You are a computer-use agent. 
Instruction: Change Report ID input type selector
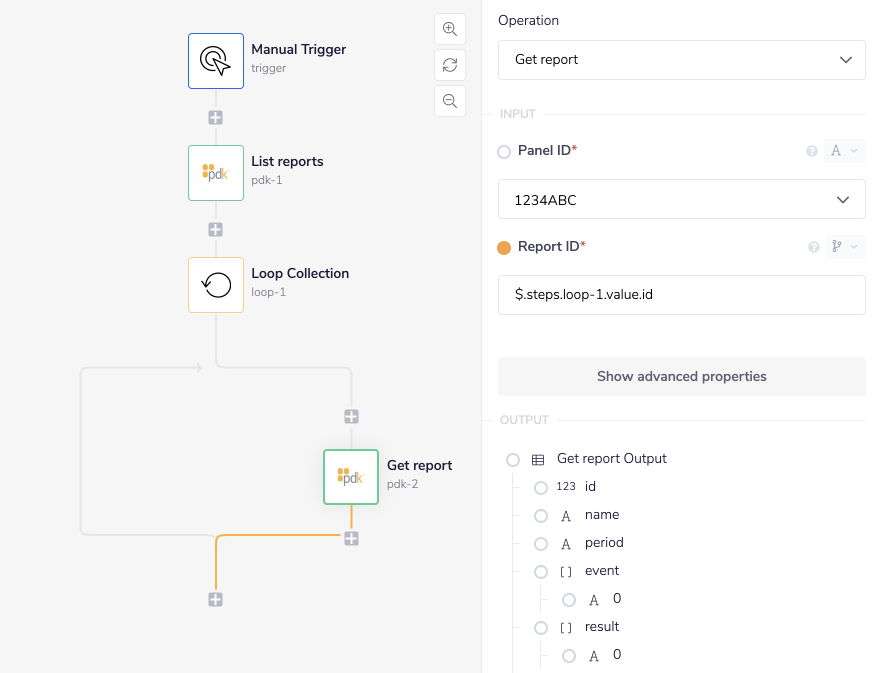tap(844, 247)
